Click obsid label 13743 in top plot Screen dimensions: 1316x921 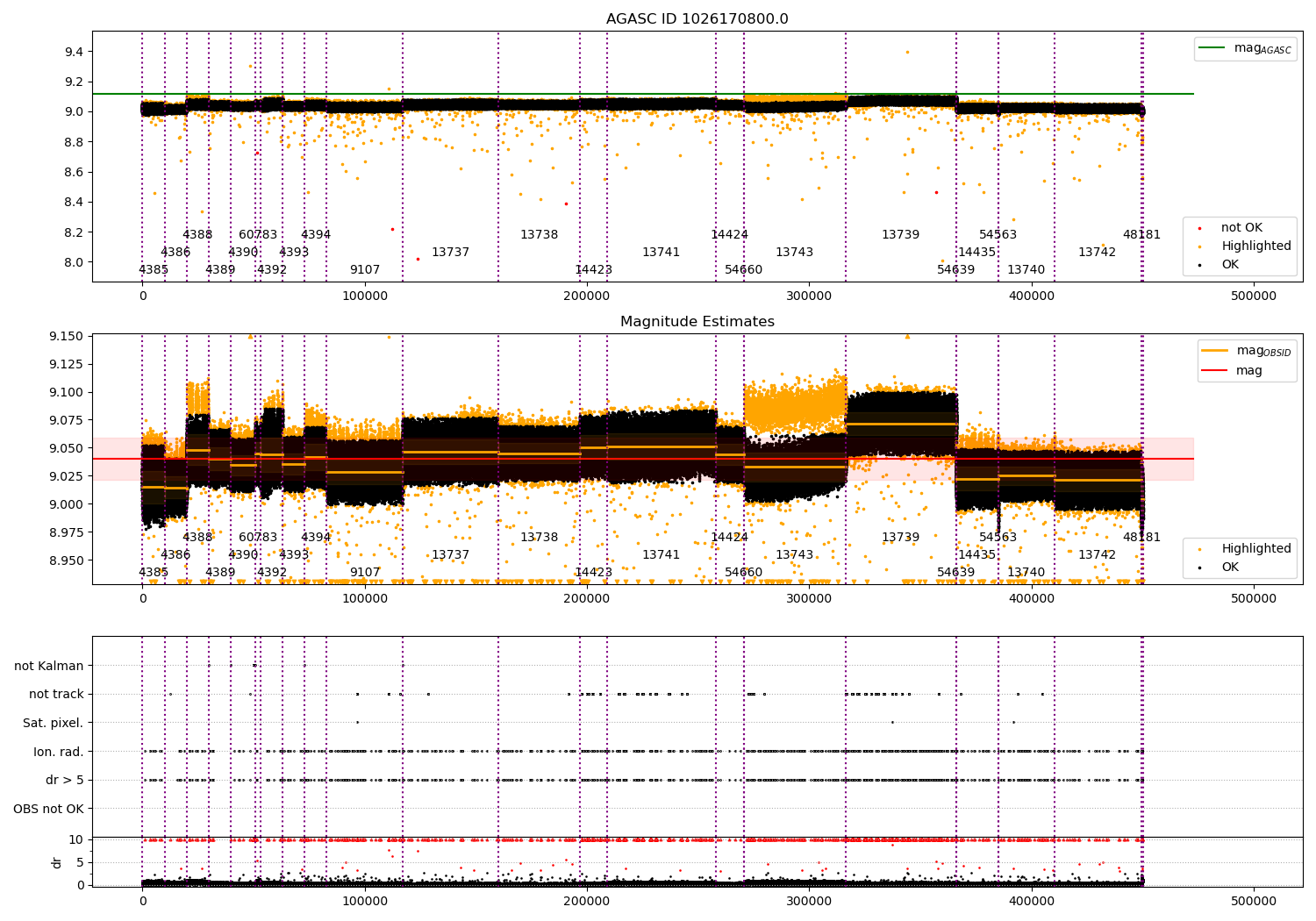(794, 253)
